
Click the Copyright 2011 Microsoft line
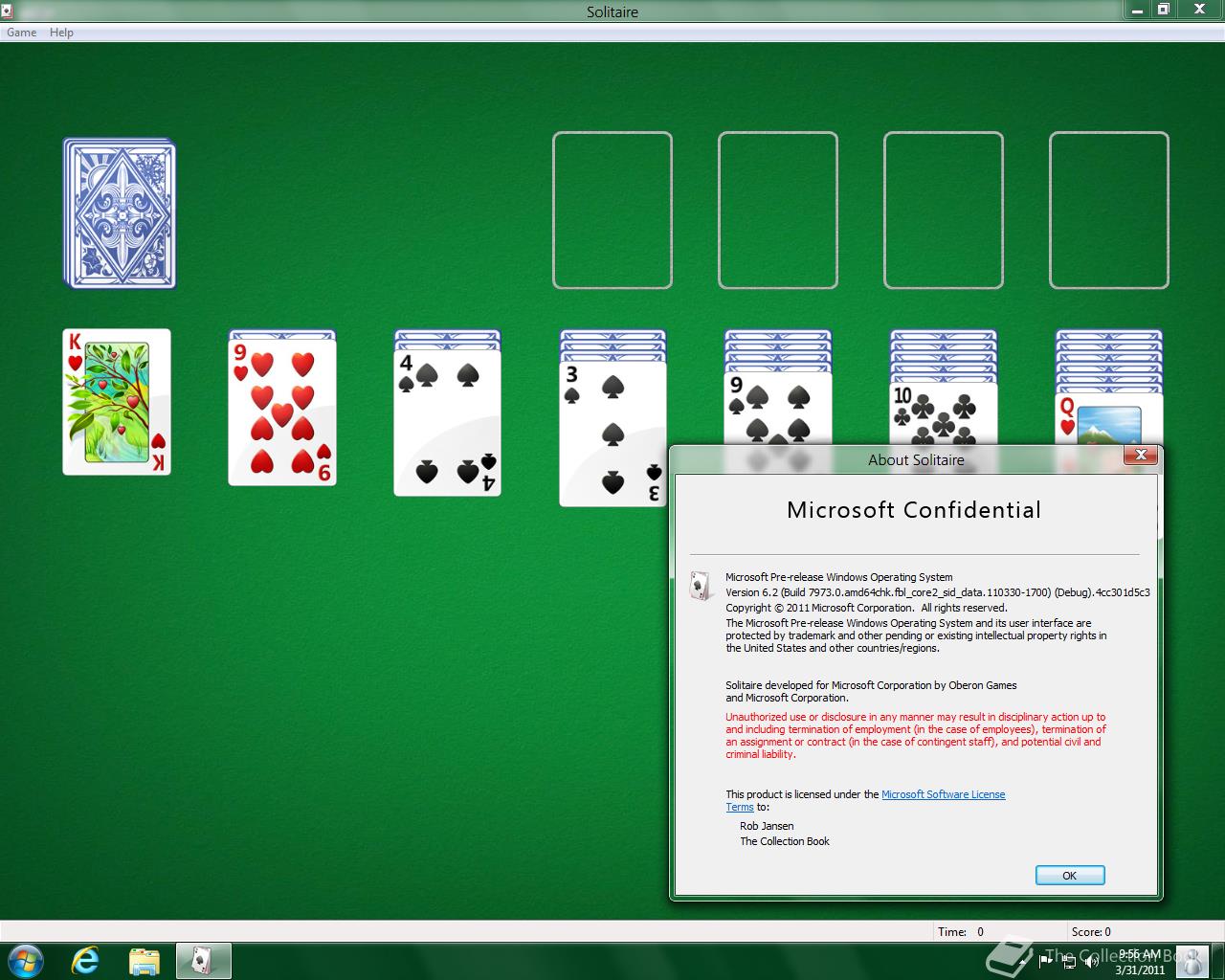pos(866,608)
